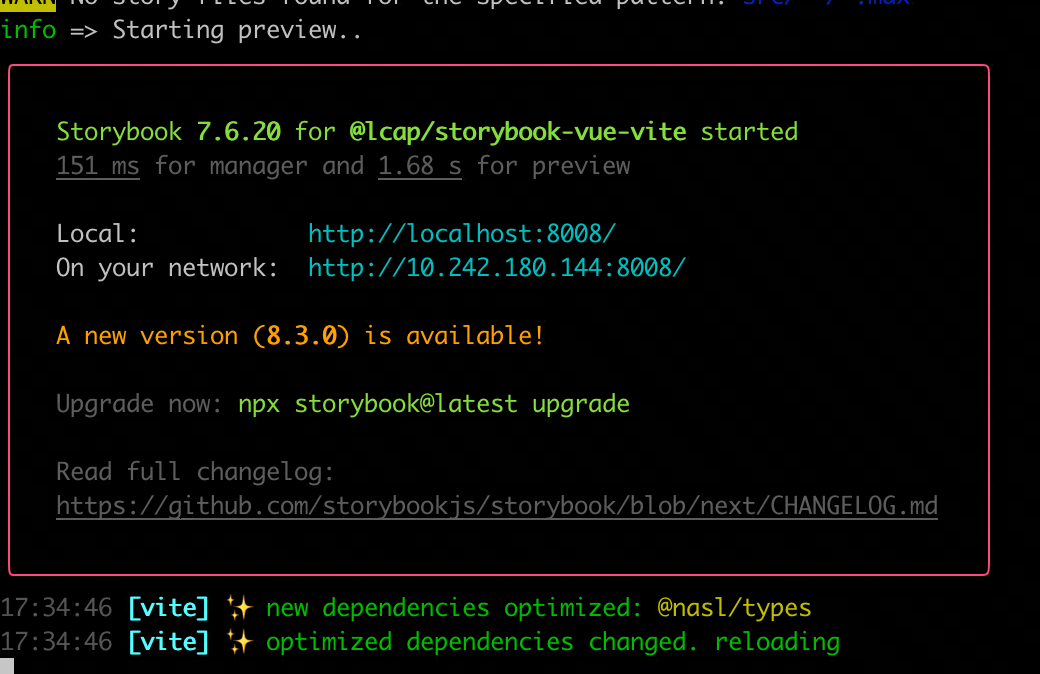Click the terminal cursor block

click(x=7, y=666)
